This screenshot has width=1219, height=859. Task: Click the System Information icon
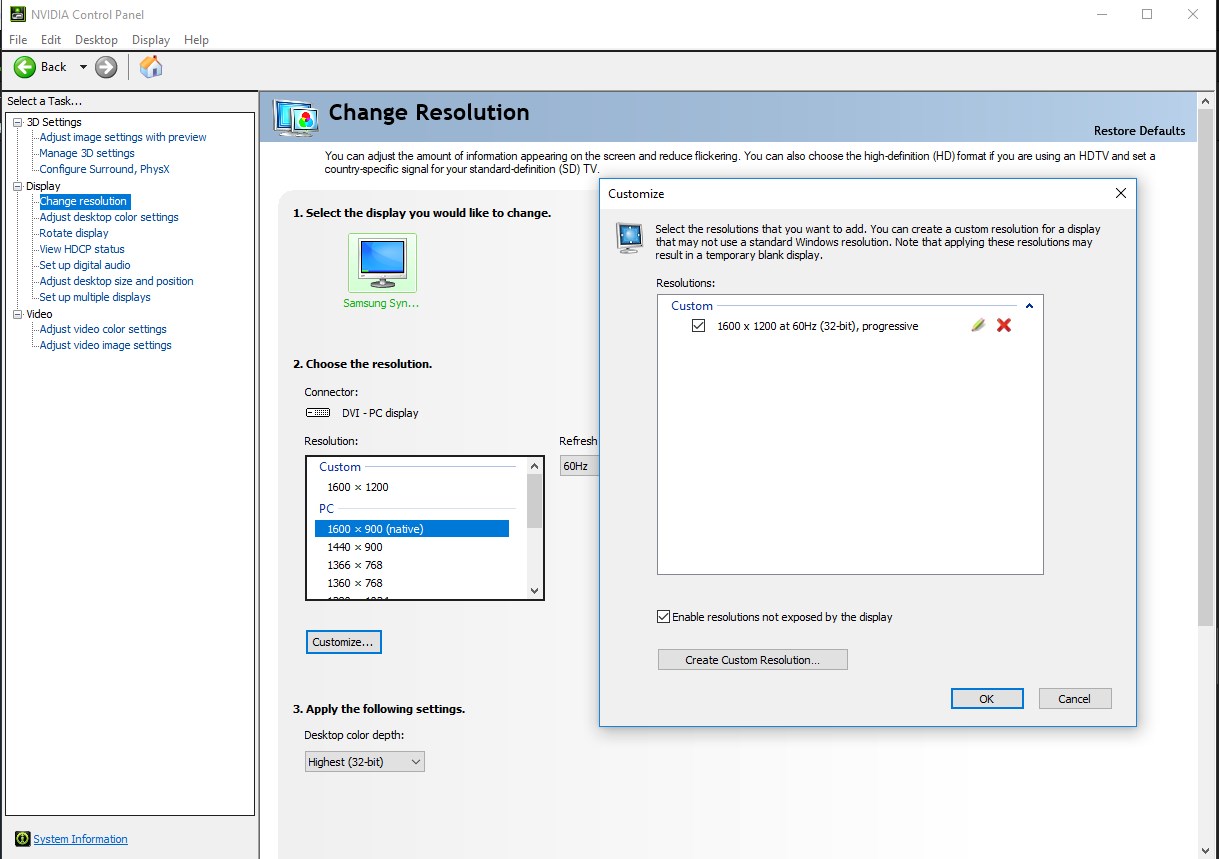point(22,839)
